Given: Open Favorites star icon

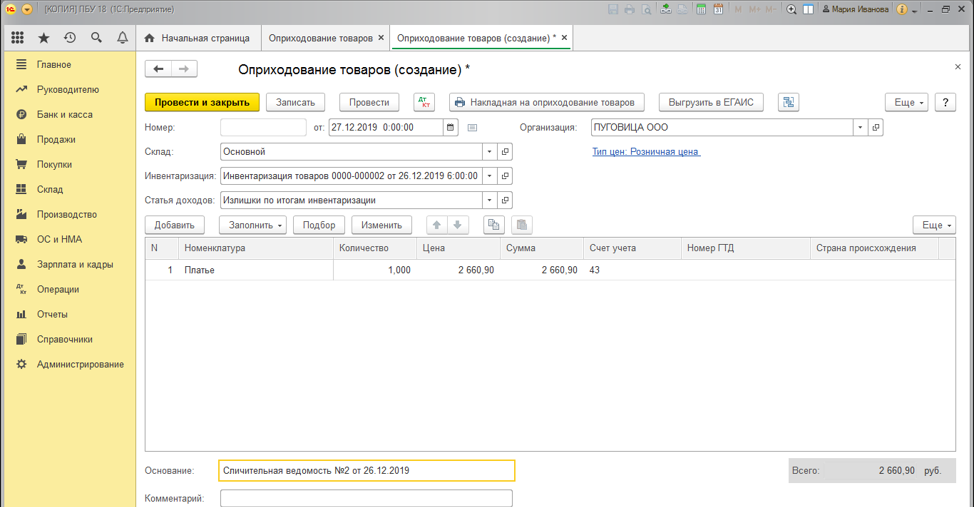Looking at the screenshot, I should pos(44,38).
